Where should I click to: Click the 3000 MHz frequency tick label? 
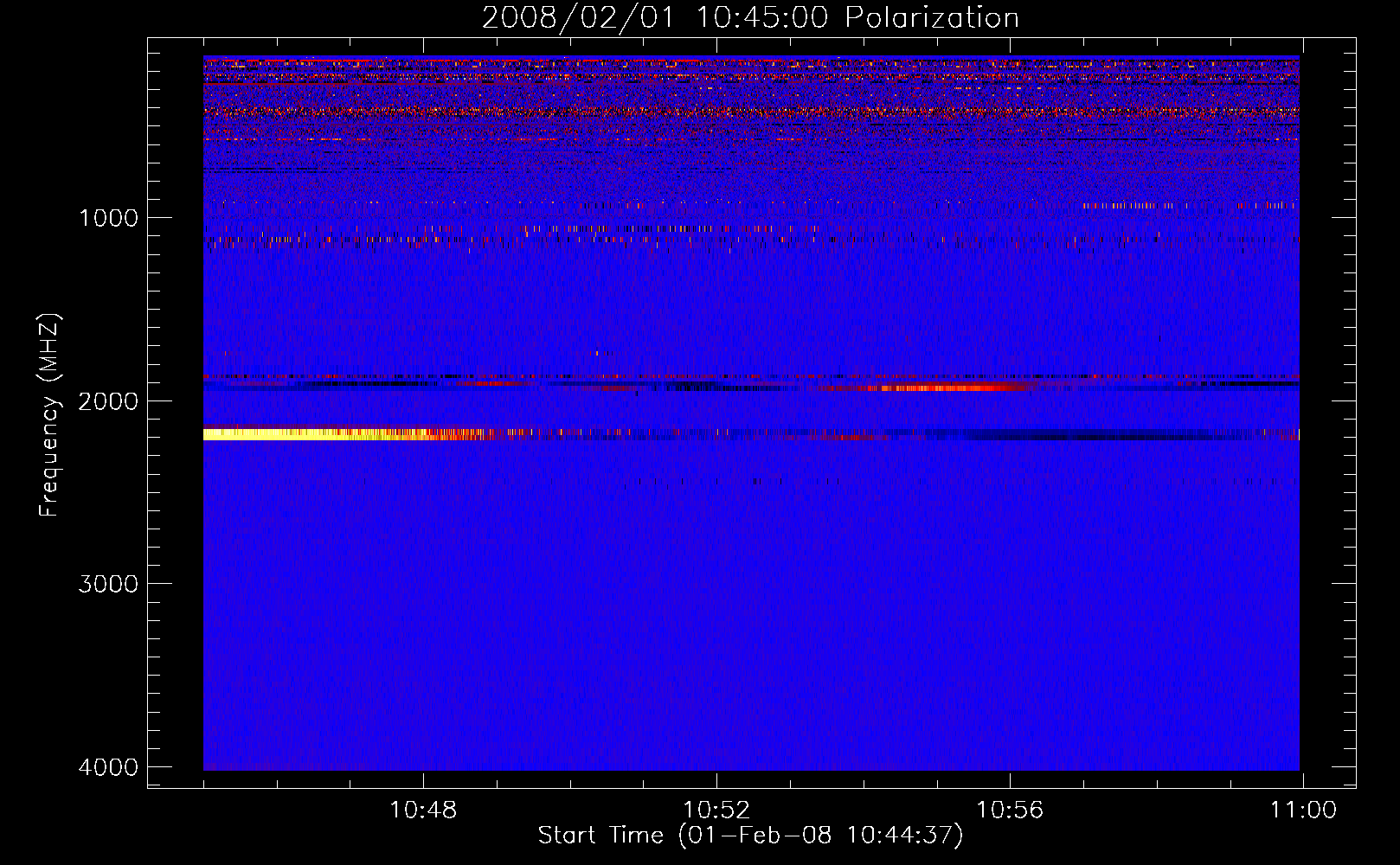click(108, 584)
